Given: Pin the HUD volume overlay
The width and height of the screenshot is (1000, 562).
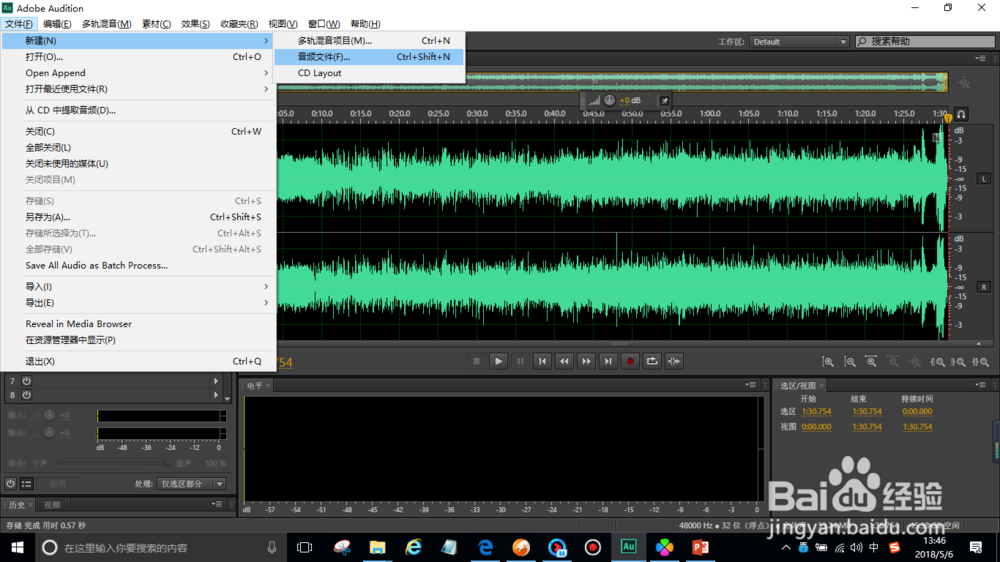Looking at the screenshot, I should coord(664,100).
